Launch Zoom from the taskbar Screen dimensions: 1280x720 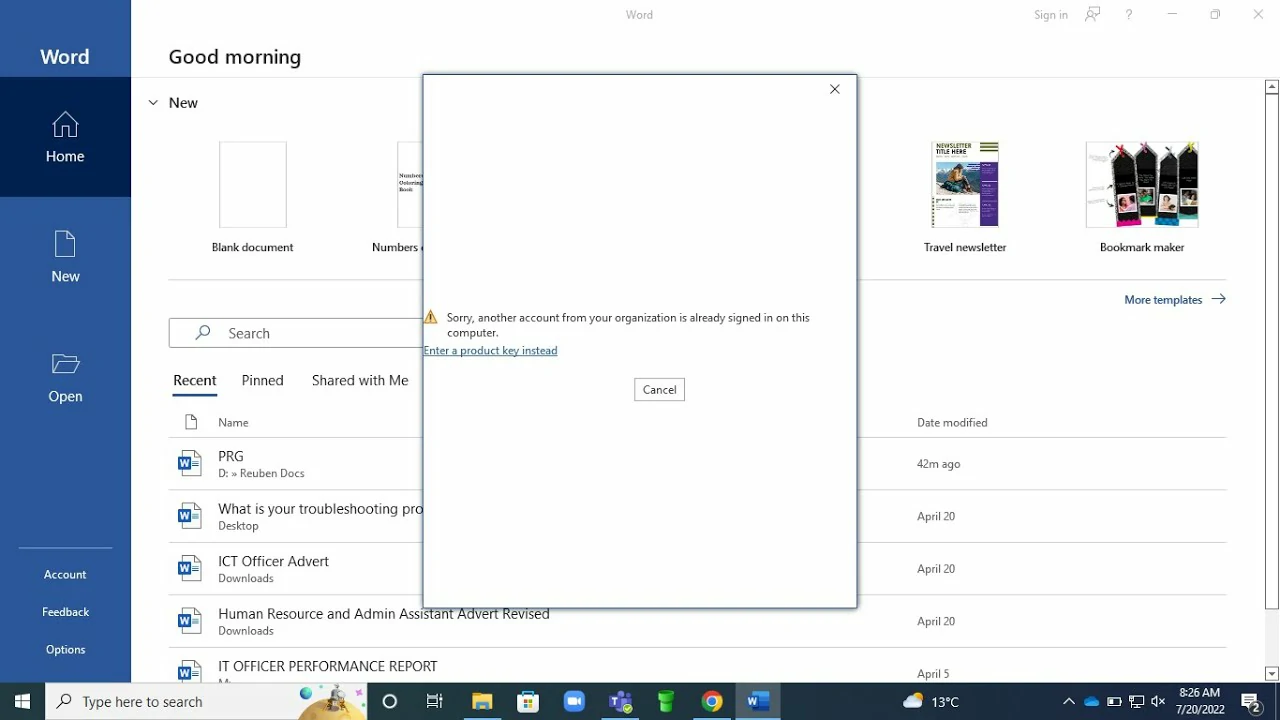(574, 701)
